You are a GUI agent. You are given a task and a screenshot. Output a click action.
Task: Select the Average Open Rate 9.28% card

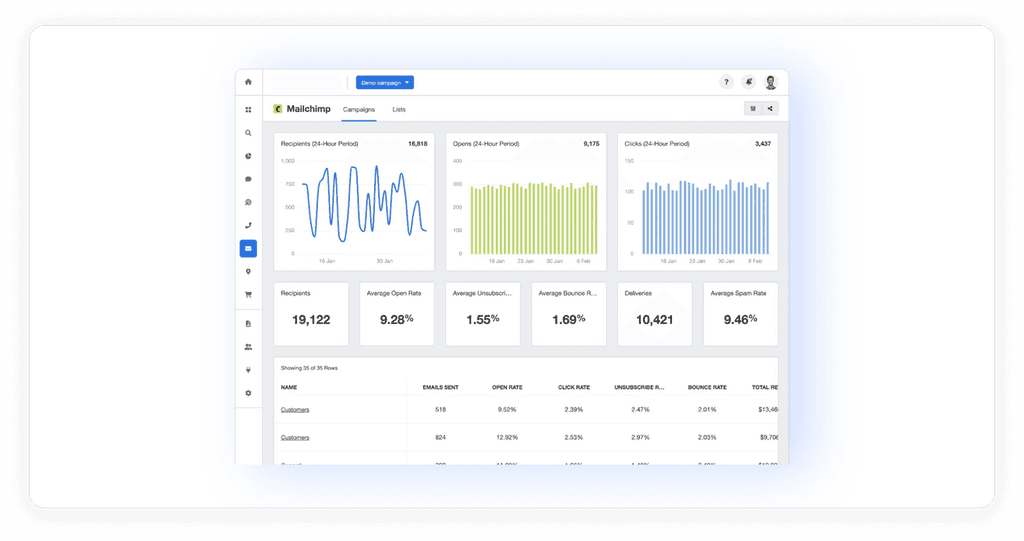(397, 314)
